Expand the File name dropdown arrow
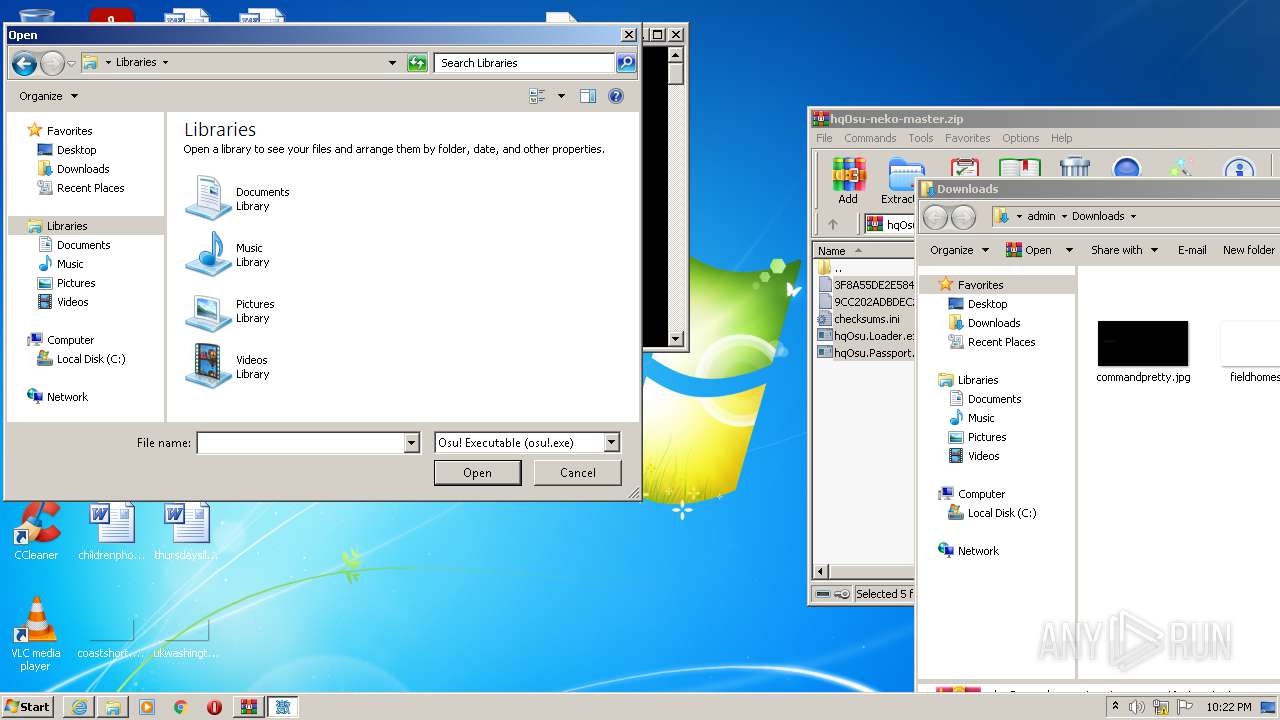The width and height of the screenshot is (1280, 720). click(x=411, y=443)
